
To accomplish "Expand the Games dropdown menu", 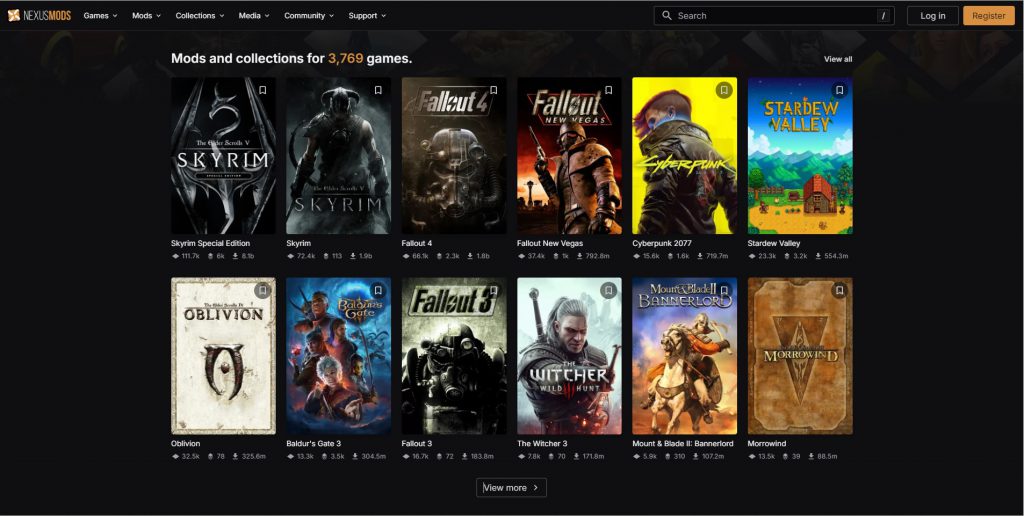I will [x=100, y=16].
